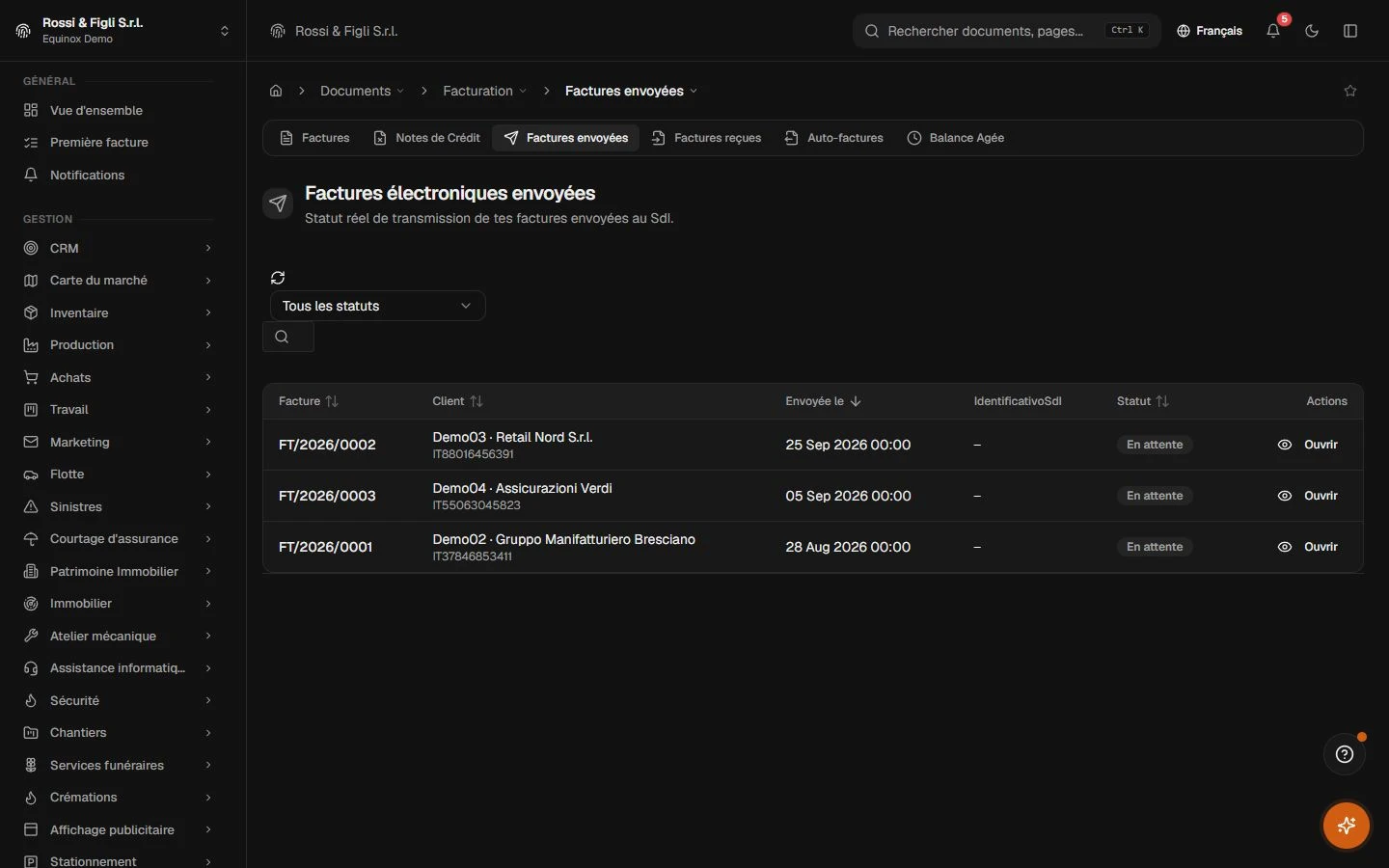The width and height of the screenshot is (1389, 868).
Task: Click En attente status for FT/2026/0001
Action: (x=1155, y=547)
